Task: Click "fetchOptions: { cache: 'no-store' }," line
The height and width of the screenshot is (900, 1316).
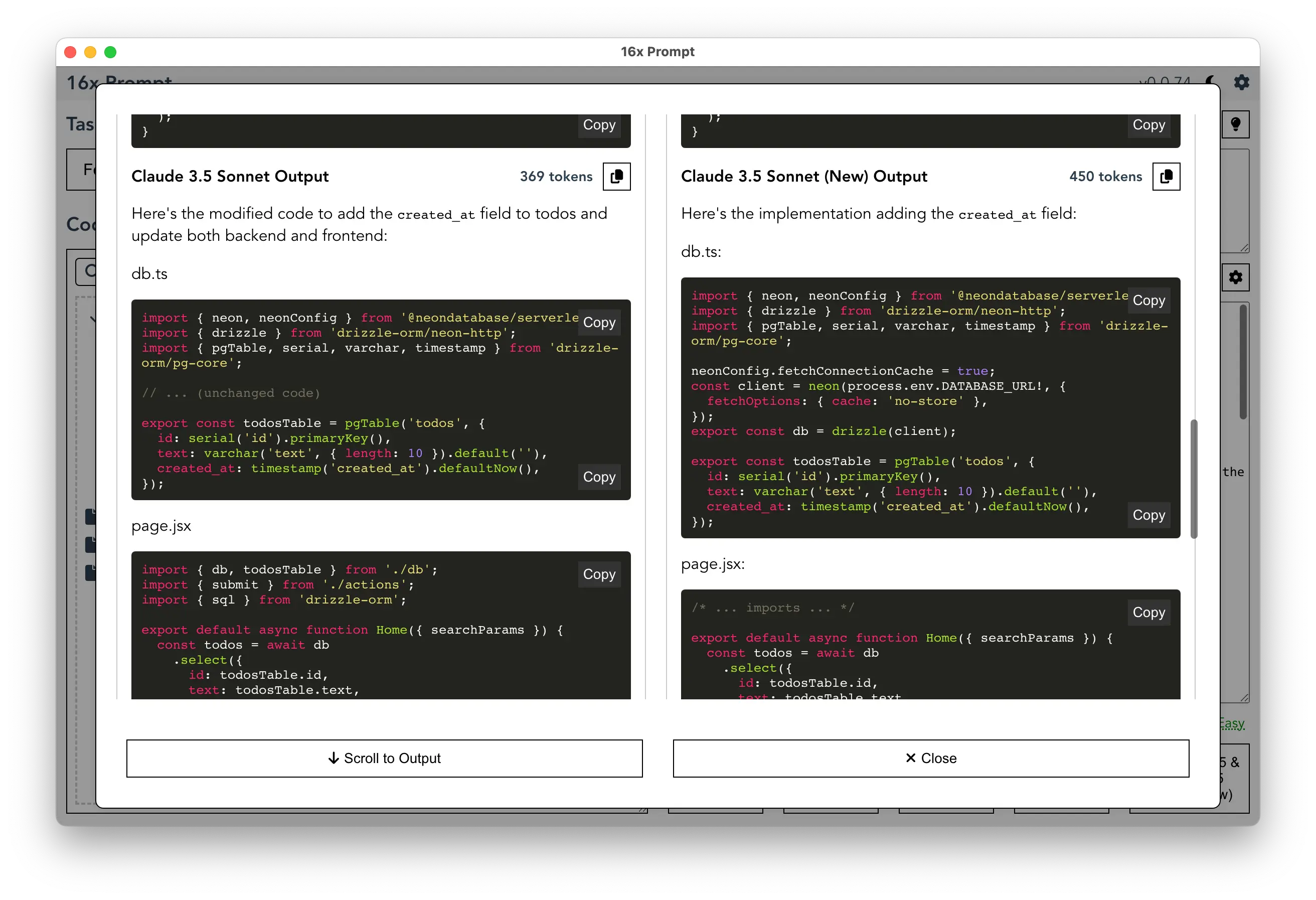Action: coord(847,401)
